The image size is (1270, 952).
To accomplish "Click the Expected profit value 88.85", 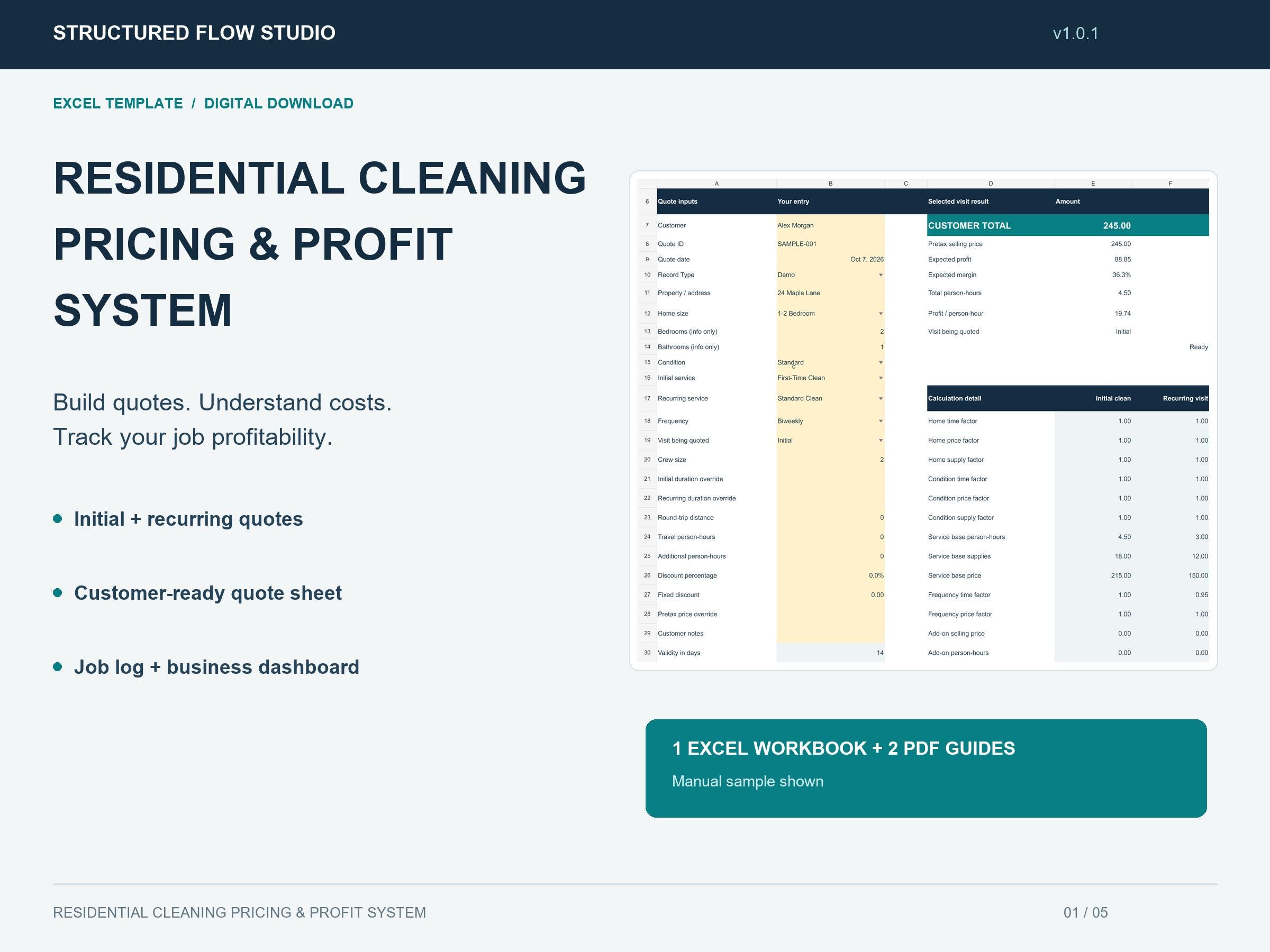I will click(x=1122, y=259).
